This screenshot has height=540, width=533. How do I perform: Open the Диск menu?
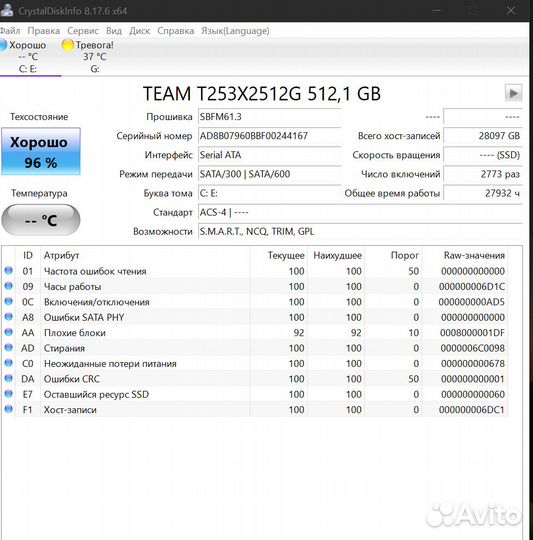(139, 31)
